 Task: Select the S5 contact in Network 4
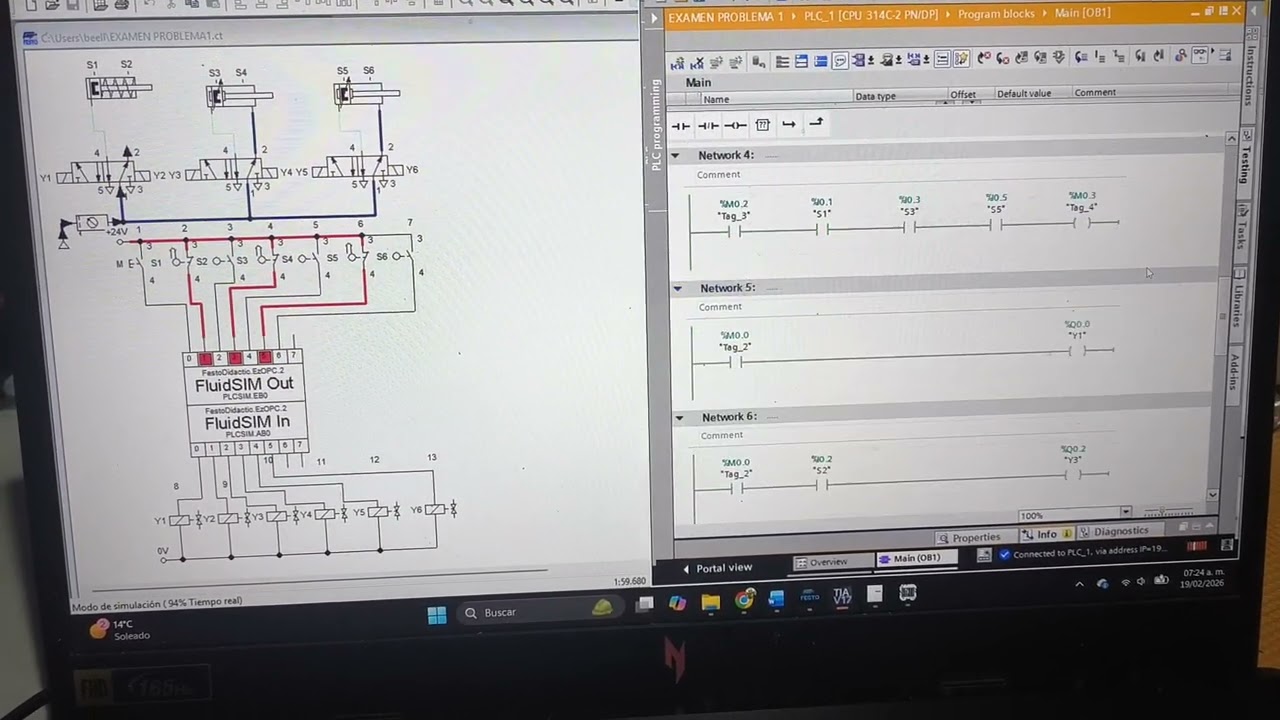coord(996,224)
